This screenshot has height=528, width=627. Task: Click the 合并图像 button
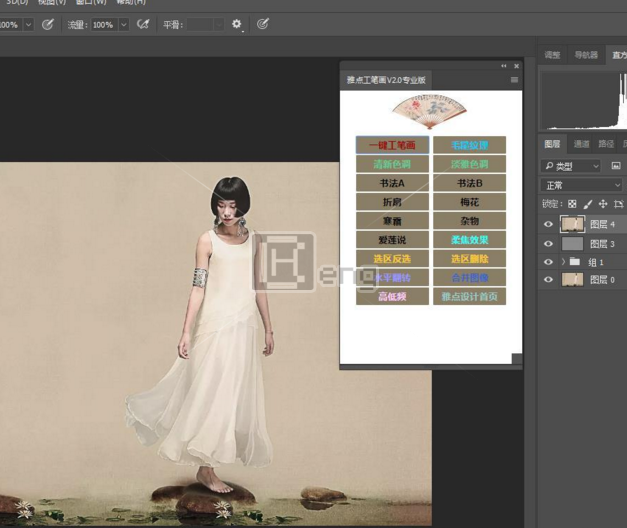point(469,278)
